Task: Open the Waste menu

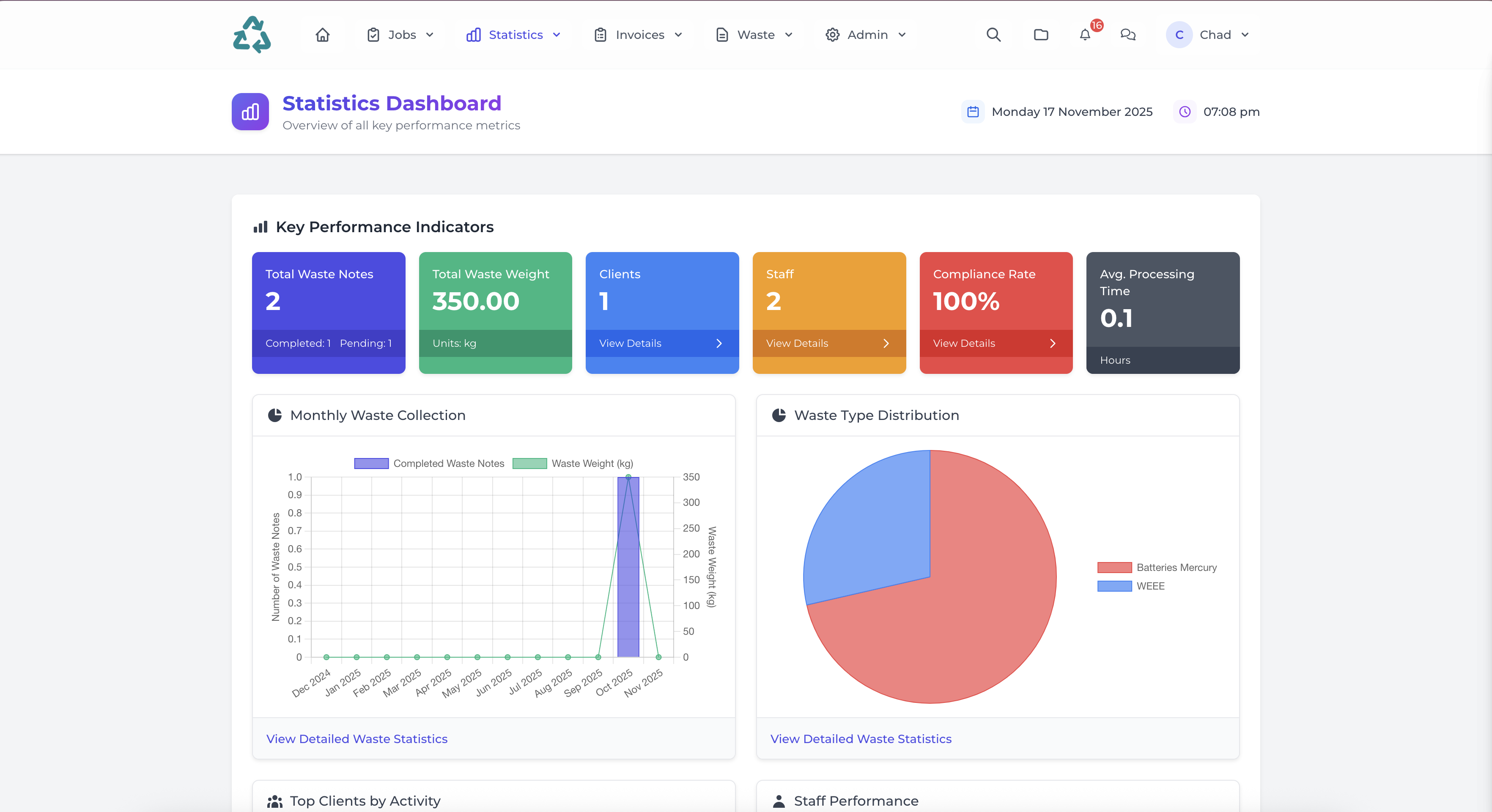Action: click(x=755, y=35)
